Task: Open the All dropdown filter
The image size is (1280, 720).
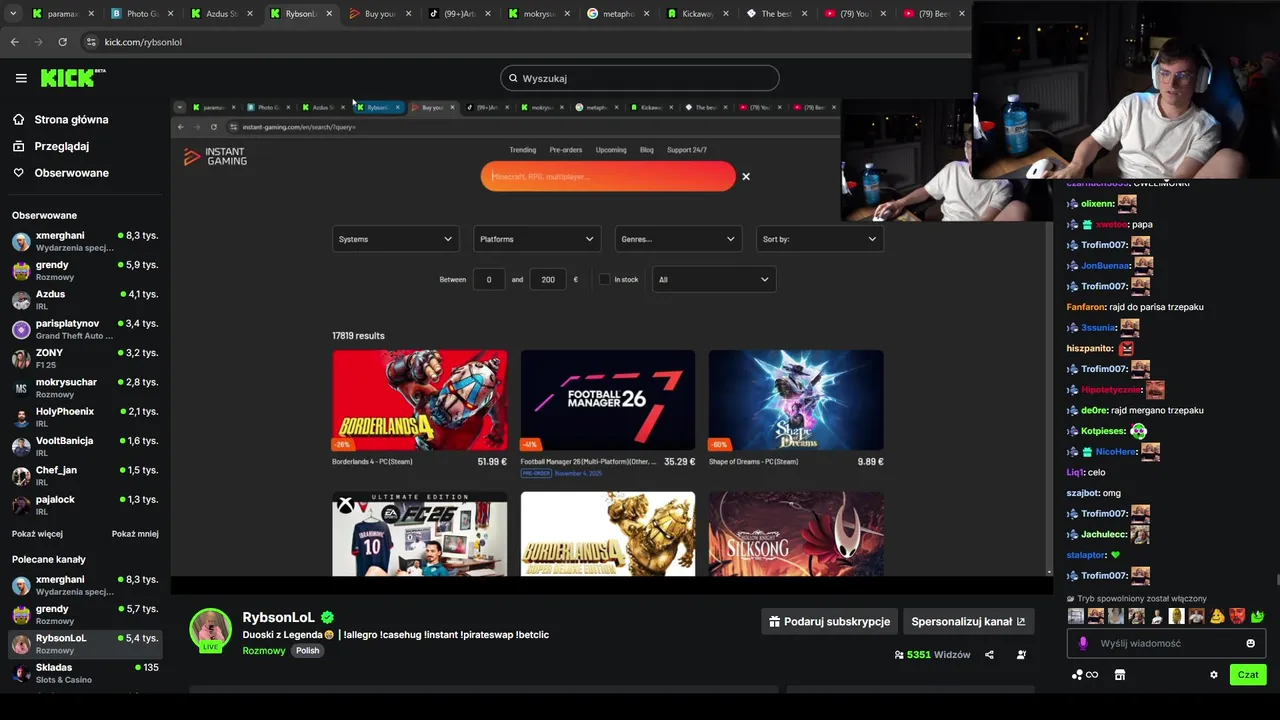Action: click(x=713, y=280)
